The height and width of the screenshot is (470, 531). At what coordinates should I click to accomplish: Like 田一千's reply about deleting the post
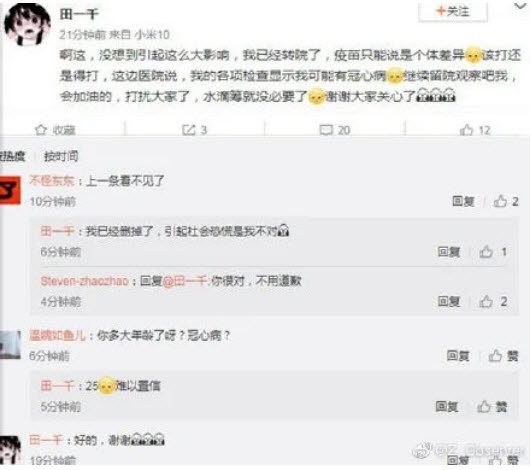486,252
